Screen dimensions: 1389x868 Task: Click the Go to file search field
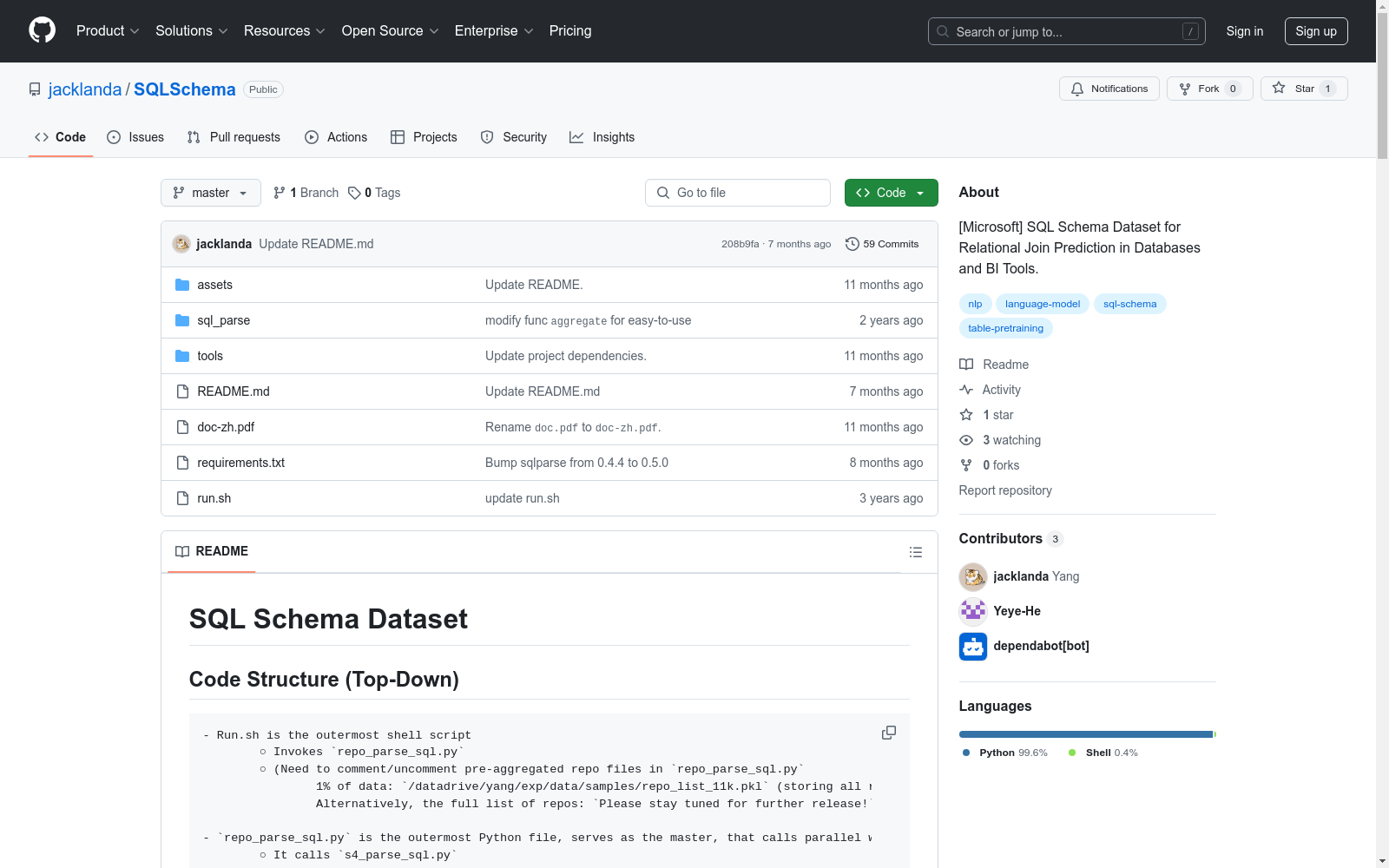738,193
